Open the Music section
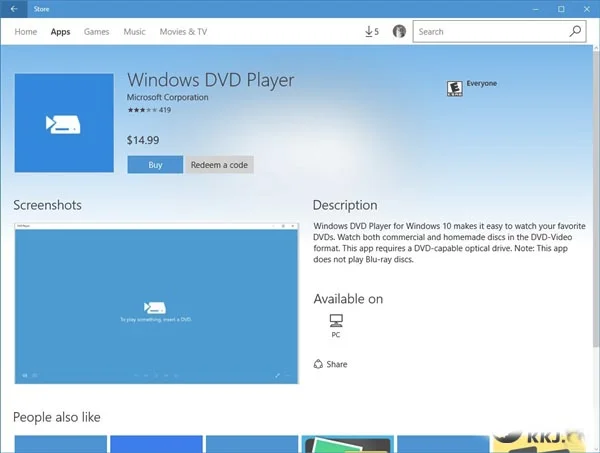The image size is (600, 453). (134, 32)
